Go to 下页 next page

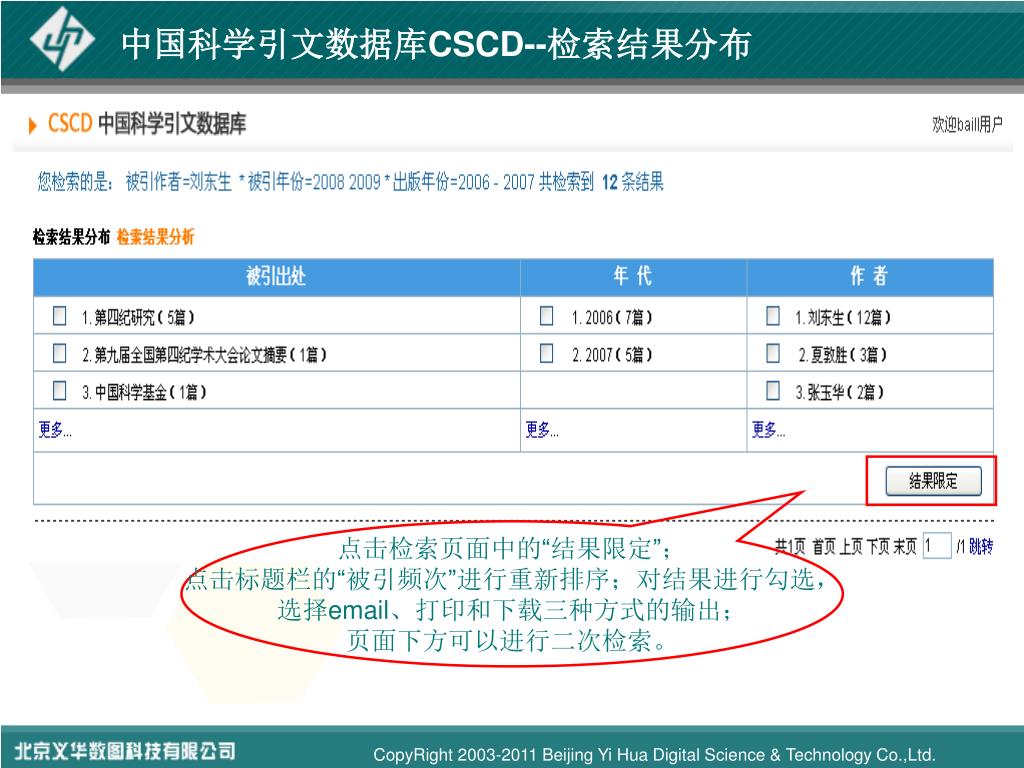(877, 546)
